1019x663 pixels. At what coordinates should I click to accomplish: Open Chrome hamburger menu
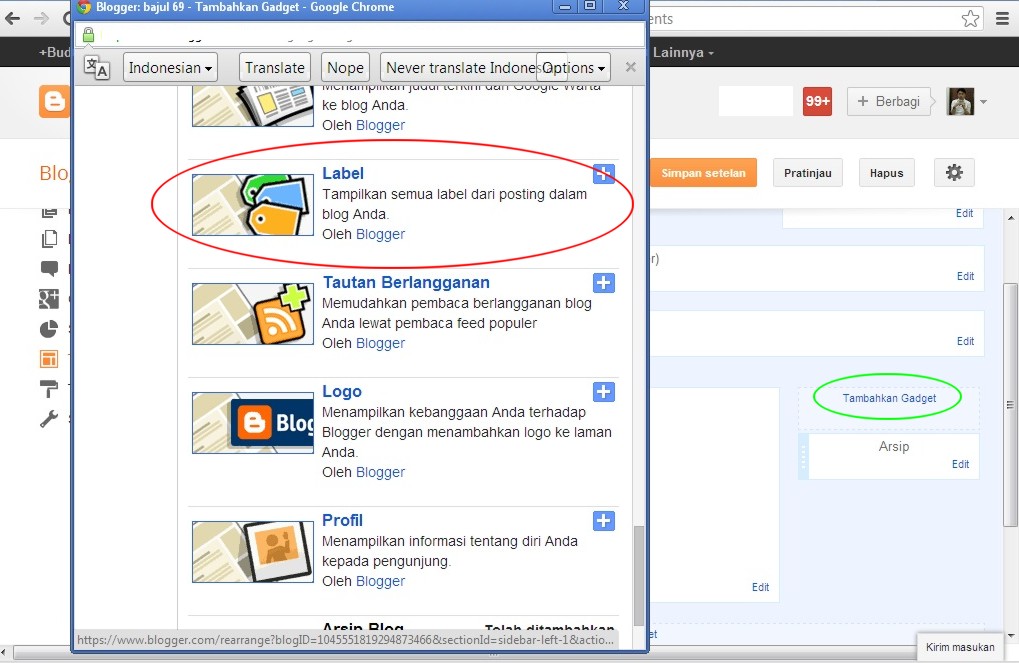tap(1003, 19)
